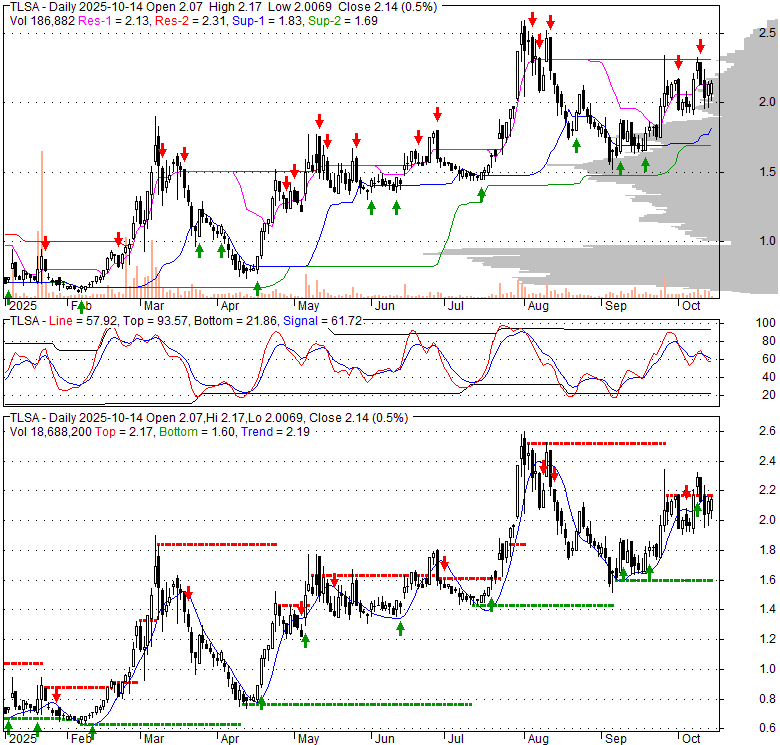This screenshot has height=745, width=780.
Task: Click the 'Feb' month label under bottom chart
Action: pyautogui.click(x=81, y=739)
